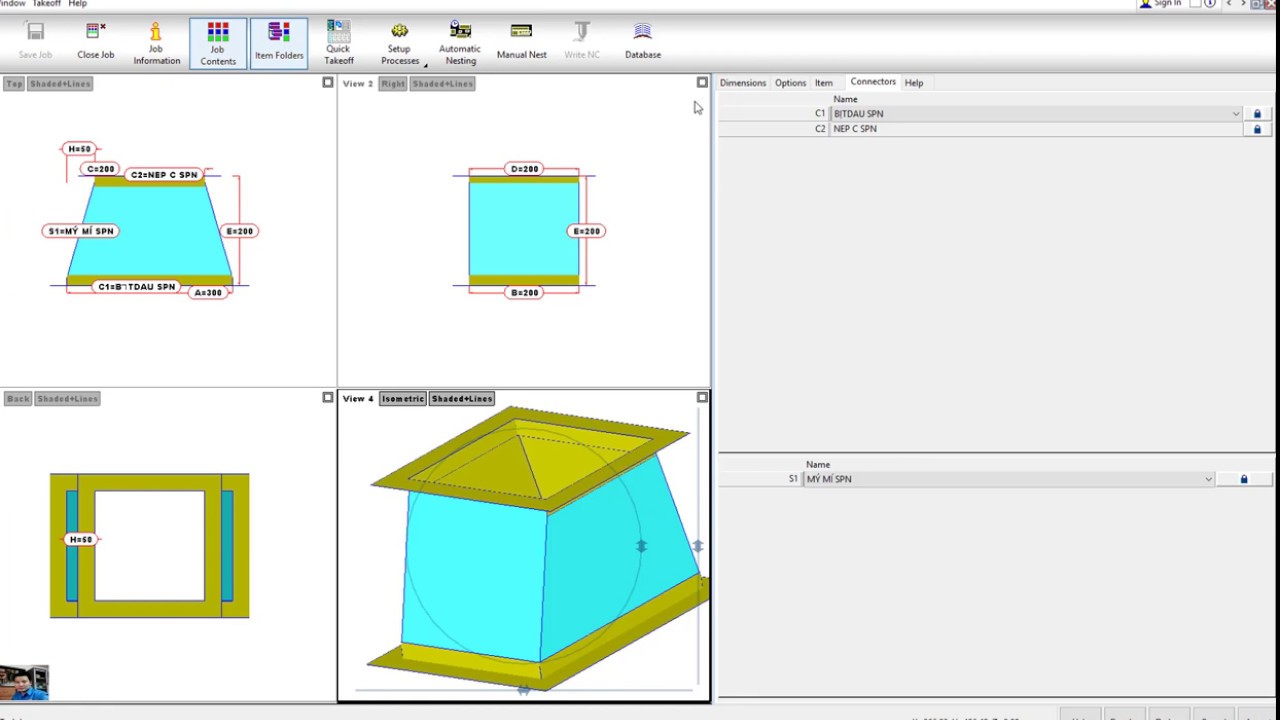Show Item Folders
Screen dimensions: 1280x720
pos(279,43)
